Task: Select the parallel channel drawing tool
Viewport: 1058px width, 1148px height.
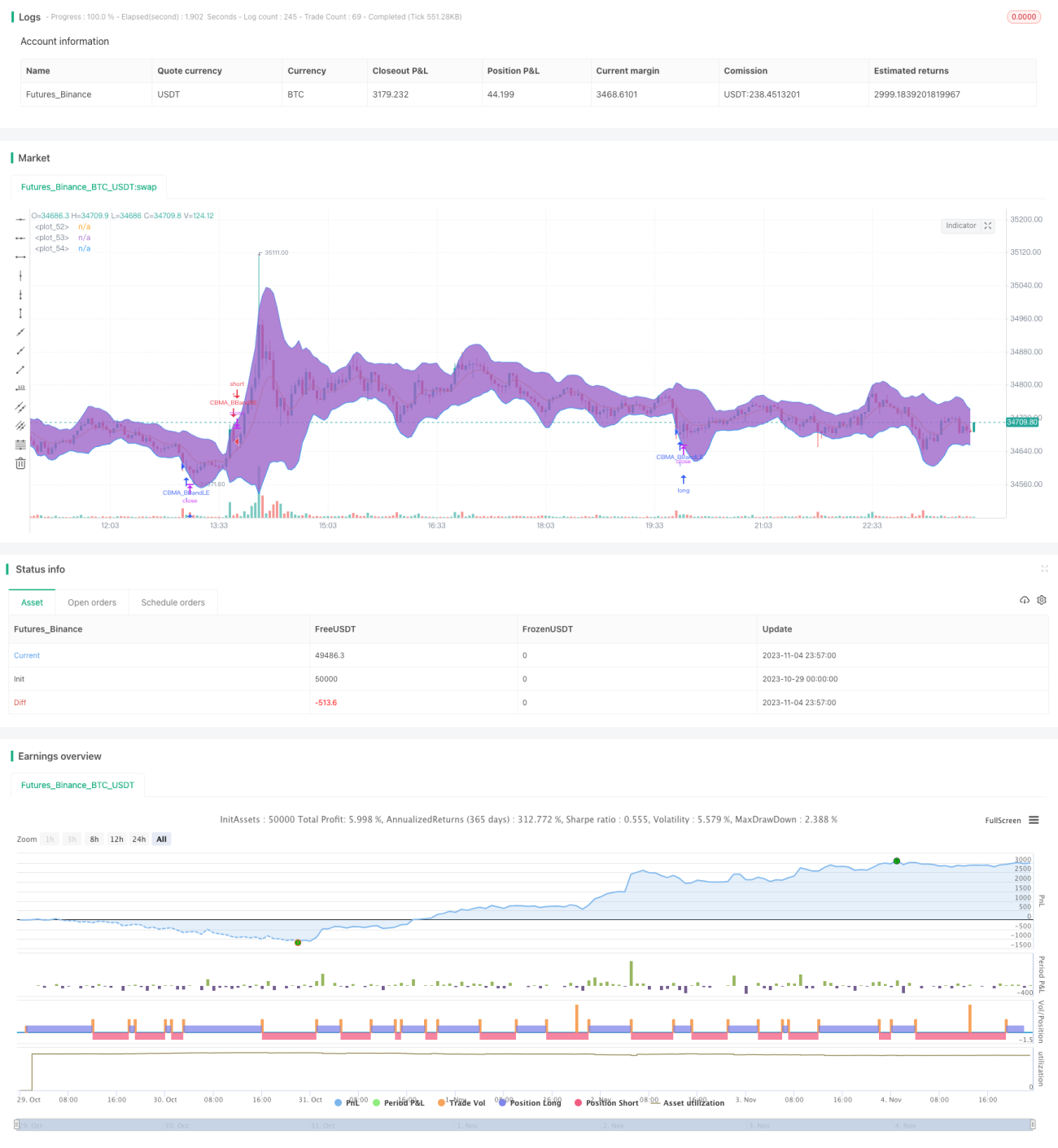Action: [20, 407]
